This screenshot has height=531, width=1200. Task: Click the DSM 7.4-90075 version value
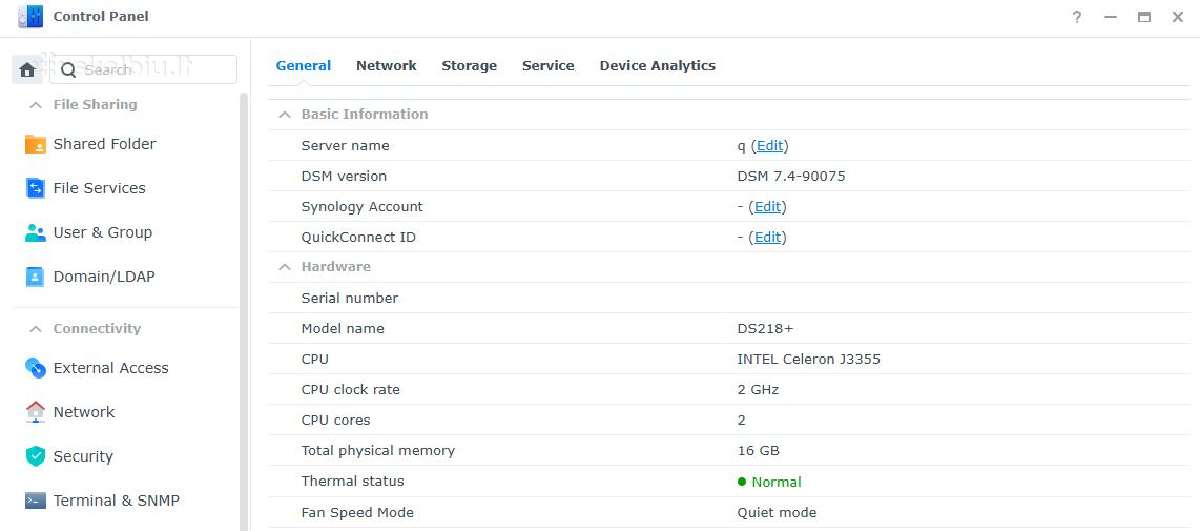(791, 176)
